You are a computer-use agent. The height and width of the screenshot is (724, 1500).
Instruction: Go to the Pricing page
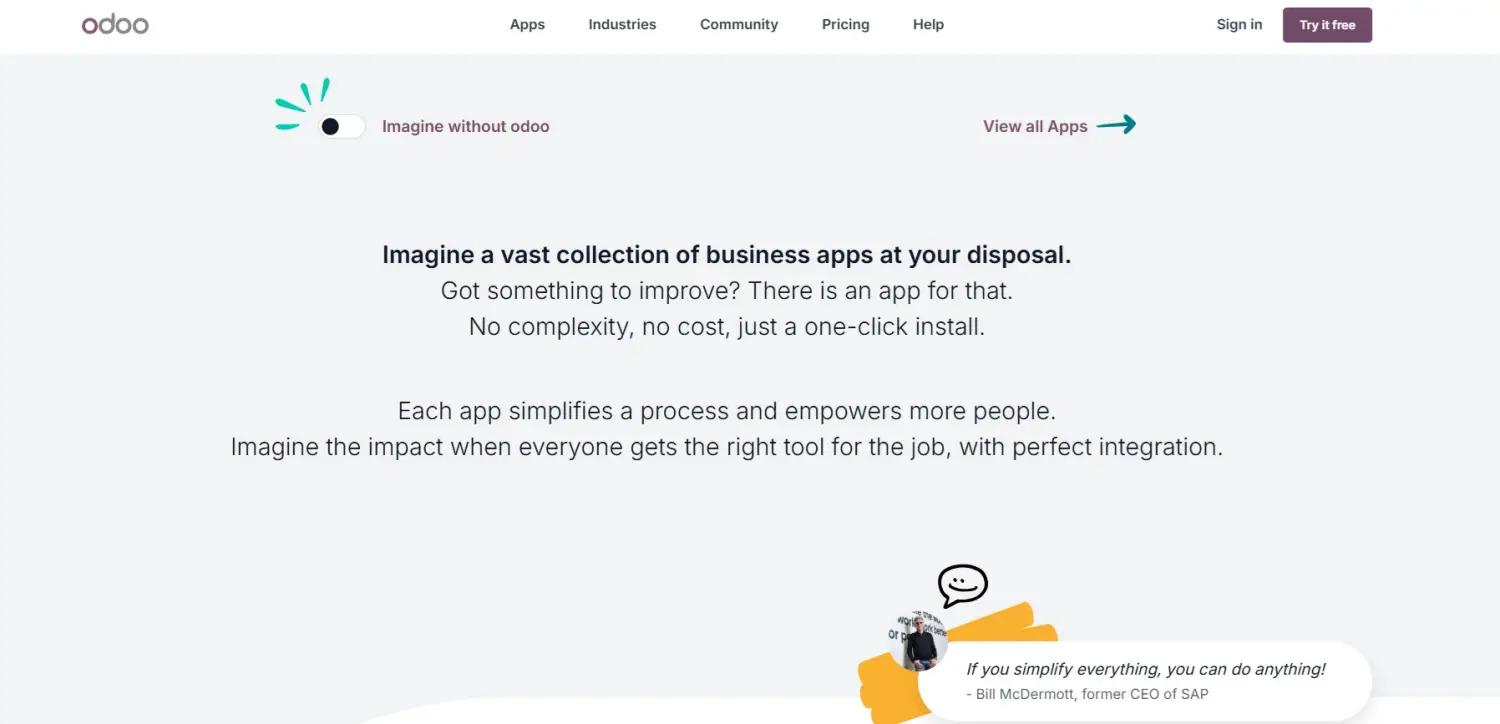coord(846,24)
